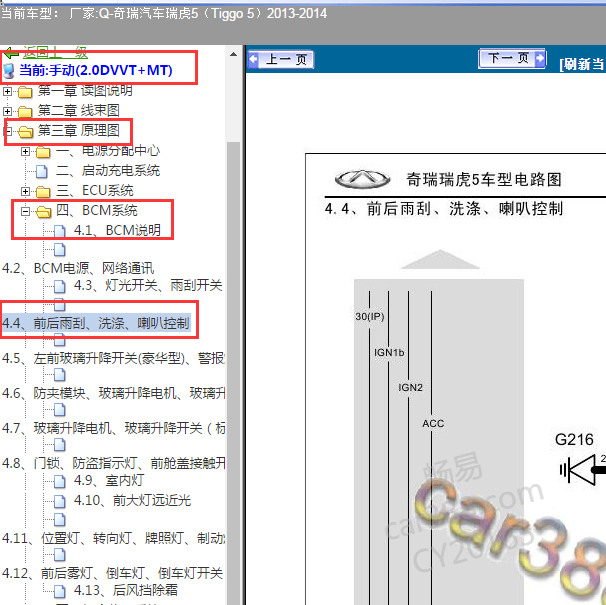
Task: Click the G216 label text
Action: [x=574, y=440]
